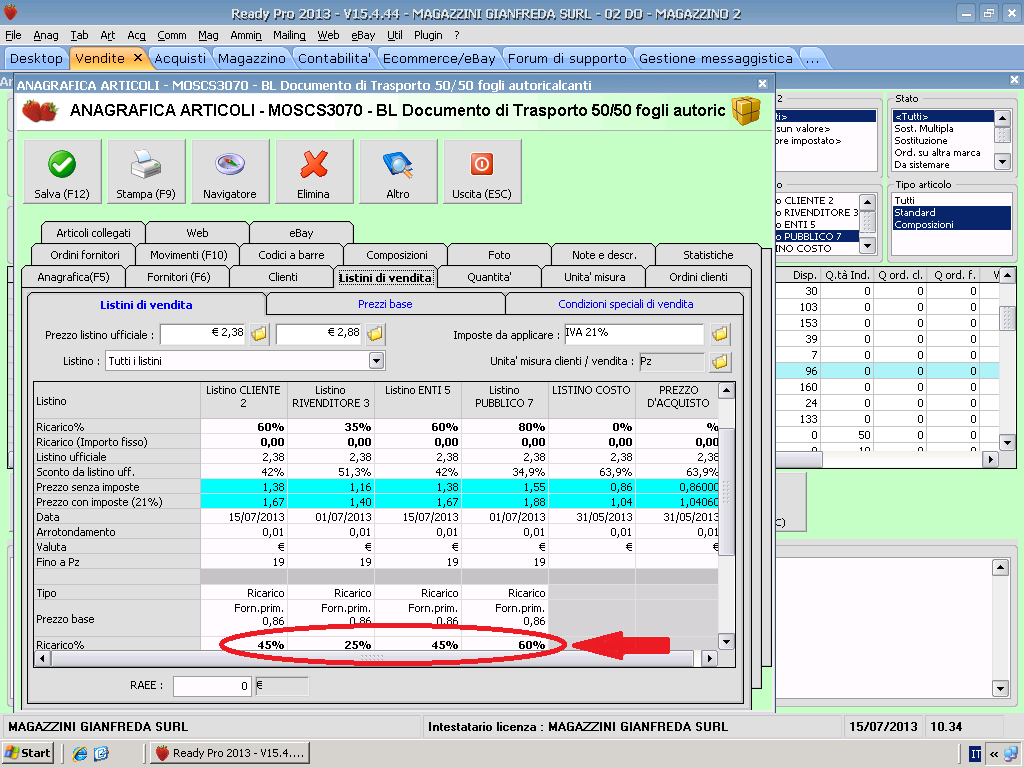Screen dimensions: 1024x768
Task: Click folder icon beside the € 2,38 price field
Action: point(259,334)
